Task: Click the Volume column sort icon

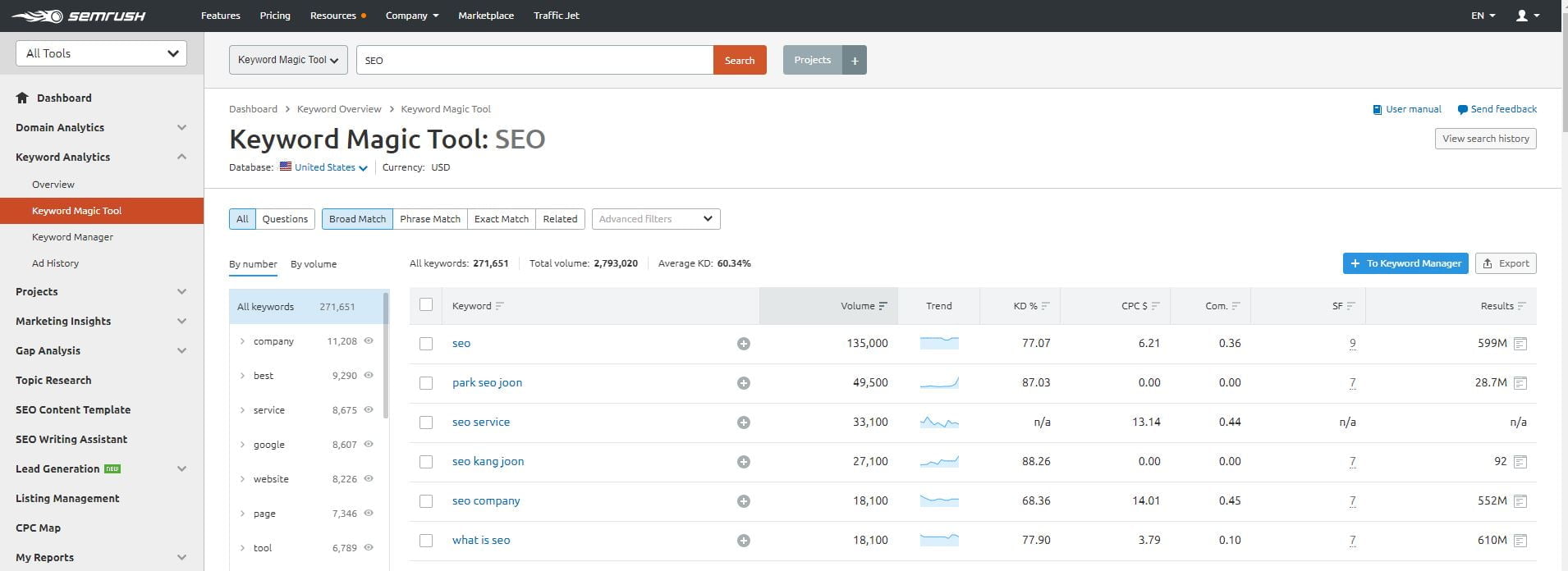Action: [x=883, y=306]
